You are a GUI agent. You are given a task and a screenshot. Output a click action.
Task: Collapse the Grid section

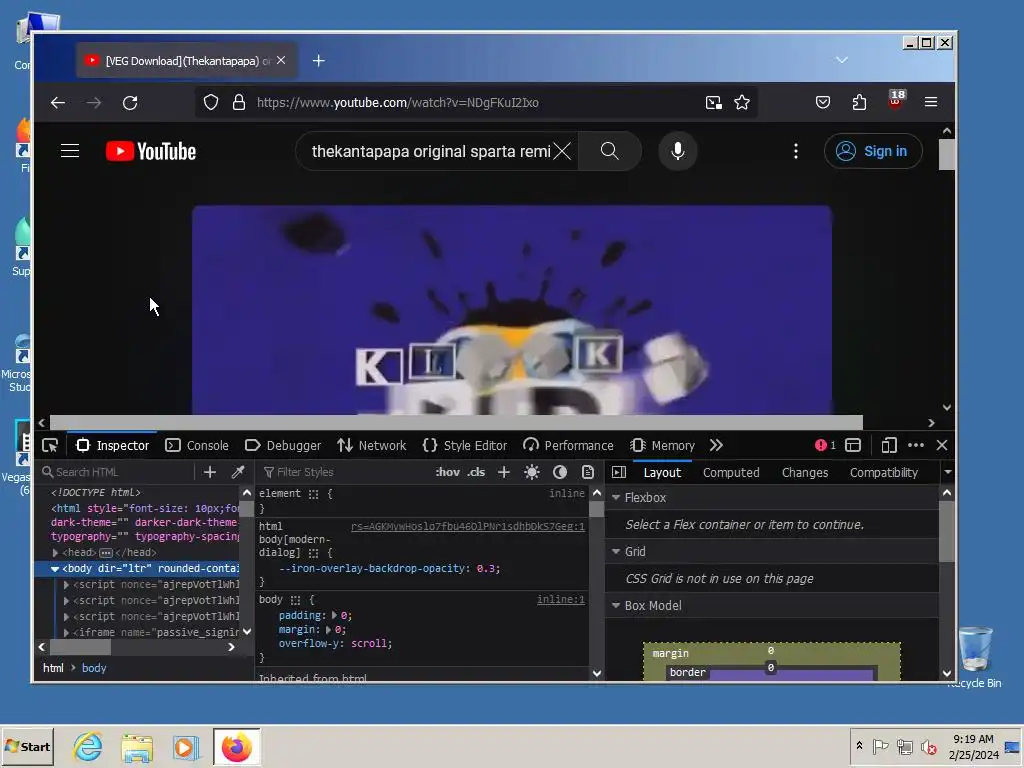[x=616, y=552]
